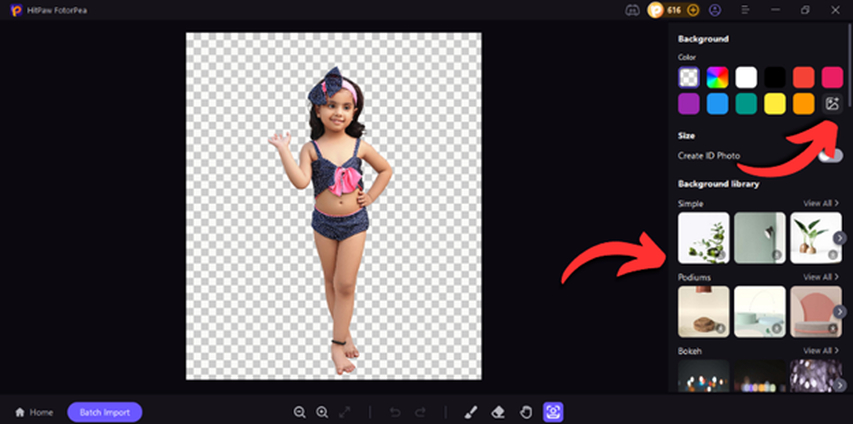The height and width of the screenshot is (424, 853).
Task: Choose the black background color
Action: click(x=775, y=77)
